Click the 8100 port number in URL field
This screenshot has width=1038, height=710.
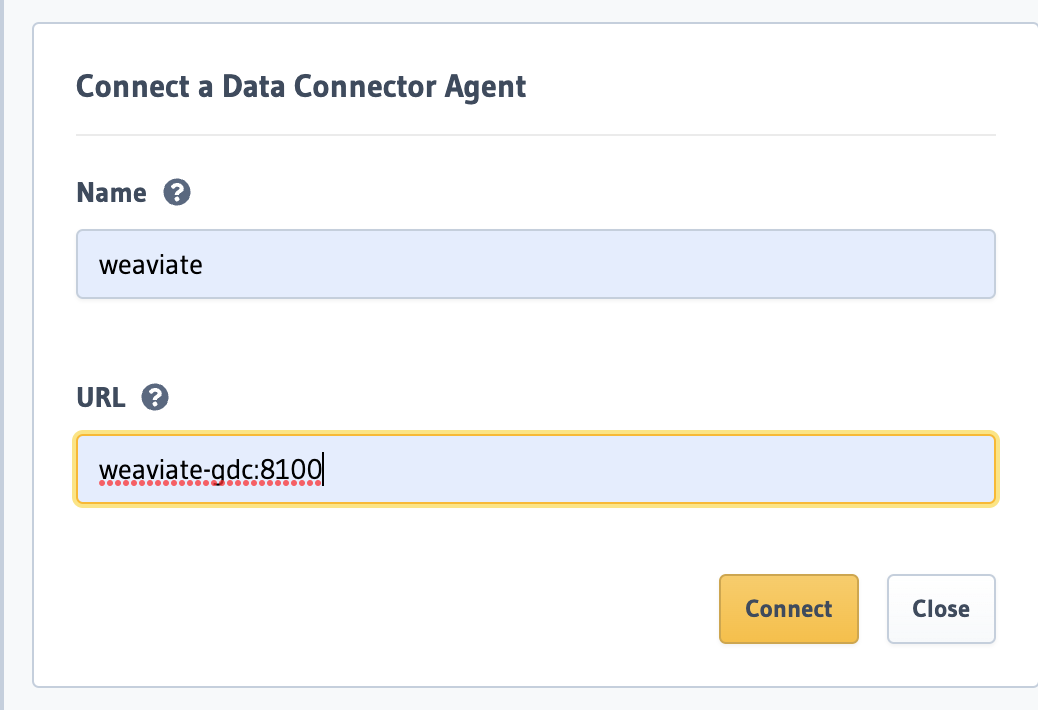tap(291, 469)
